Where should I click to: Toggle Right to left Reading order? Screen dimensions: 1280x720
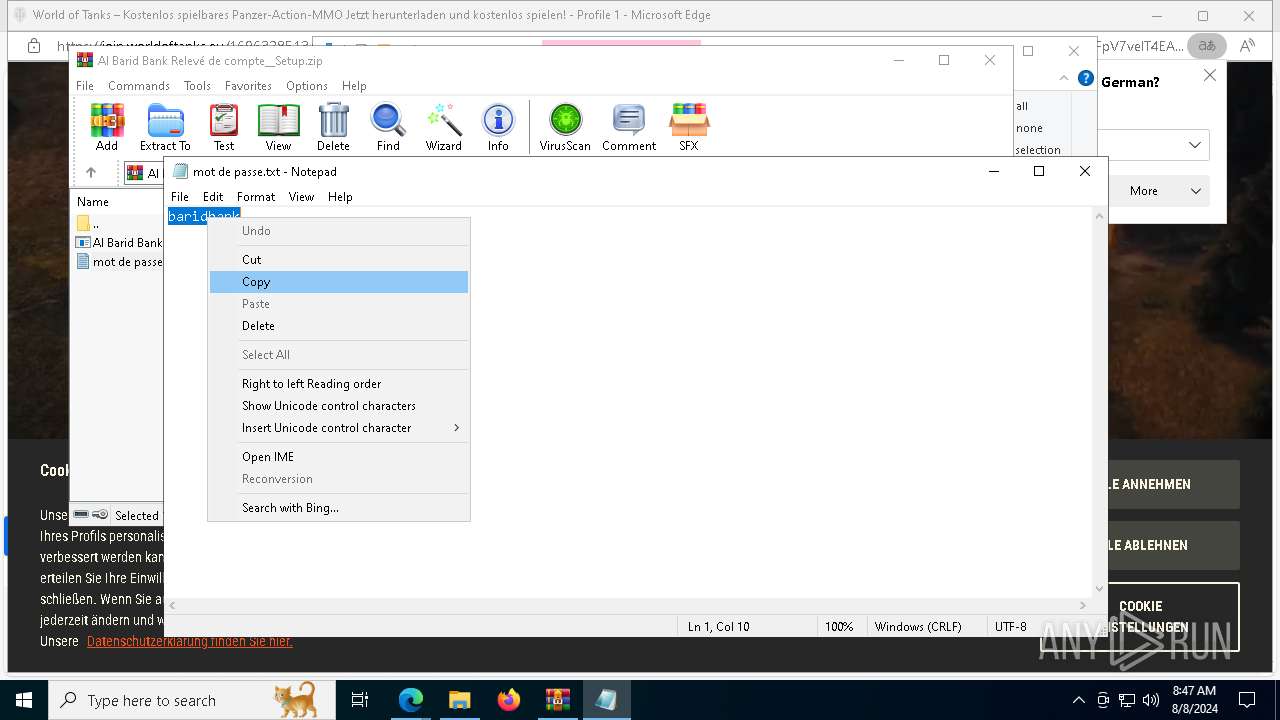click(x=339, y=384)
